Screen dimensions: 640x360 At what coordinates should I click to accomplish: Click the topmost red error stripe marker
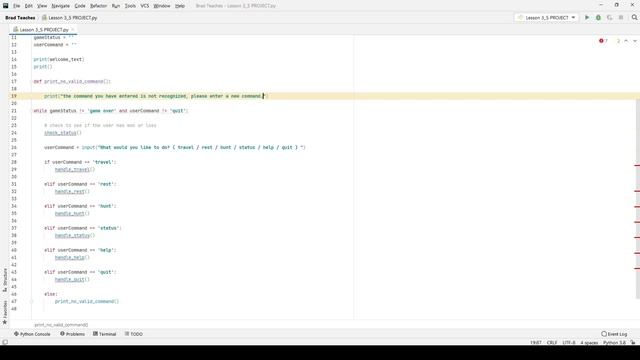637,165
